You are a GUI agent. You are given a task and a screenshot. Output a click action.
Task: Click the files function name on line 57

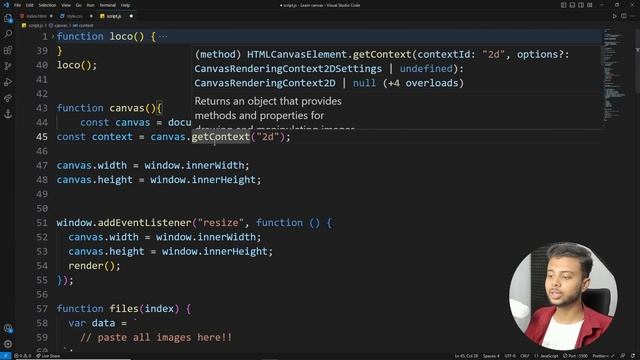click(124, 309)
